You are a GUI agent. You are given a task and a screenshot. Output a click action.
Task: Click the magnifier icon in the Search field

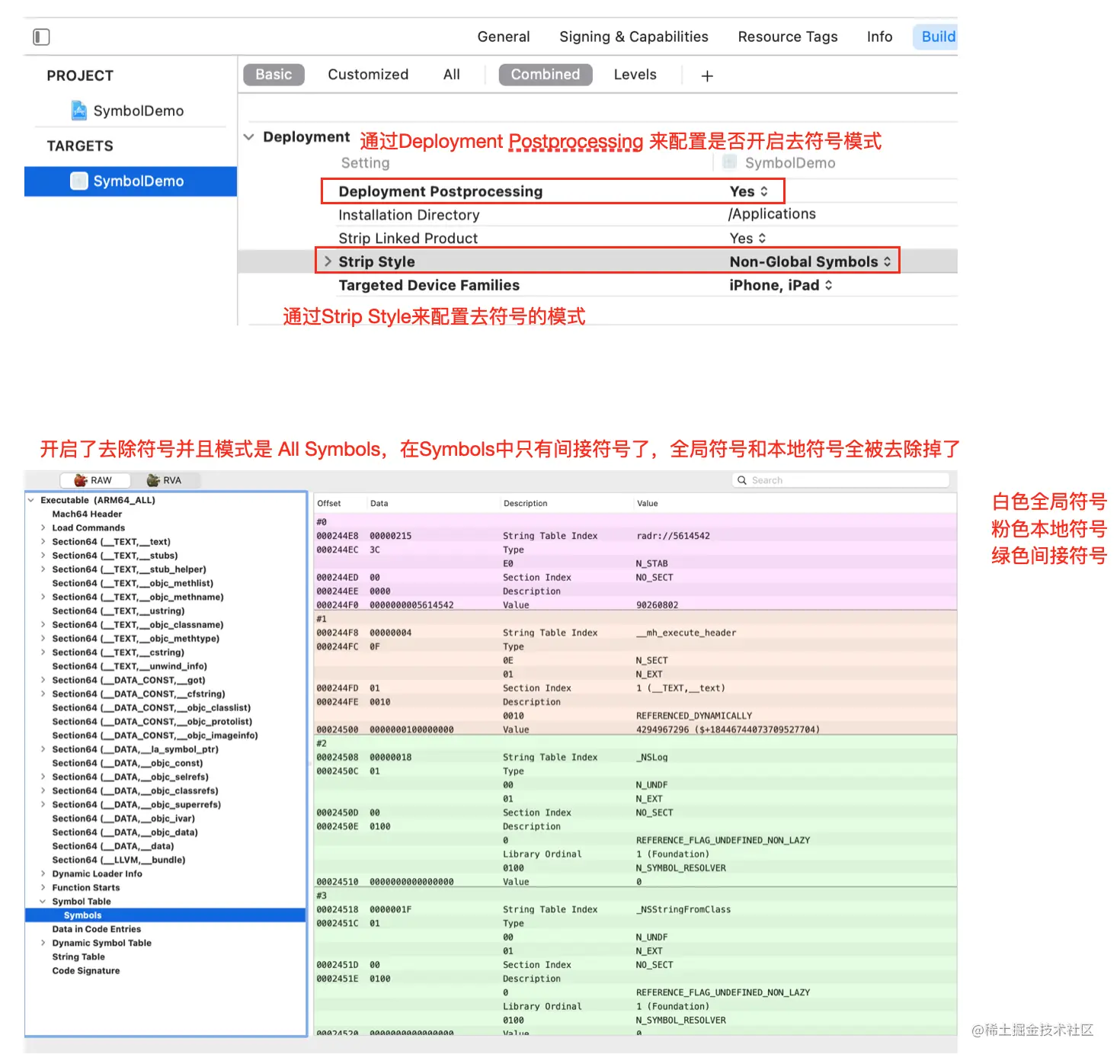pos(741,479)
